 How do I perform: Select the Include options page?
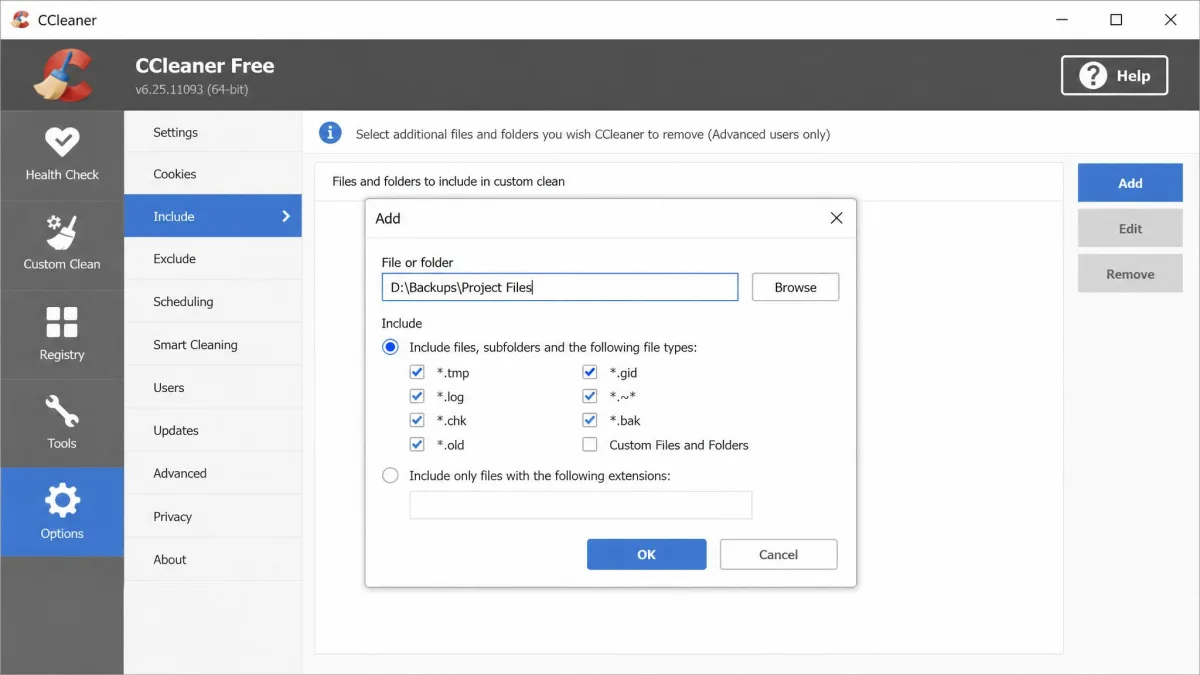point(213,216)
